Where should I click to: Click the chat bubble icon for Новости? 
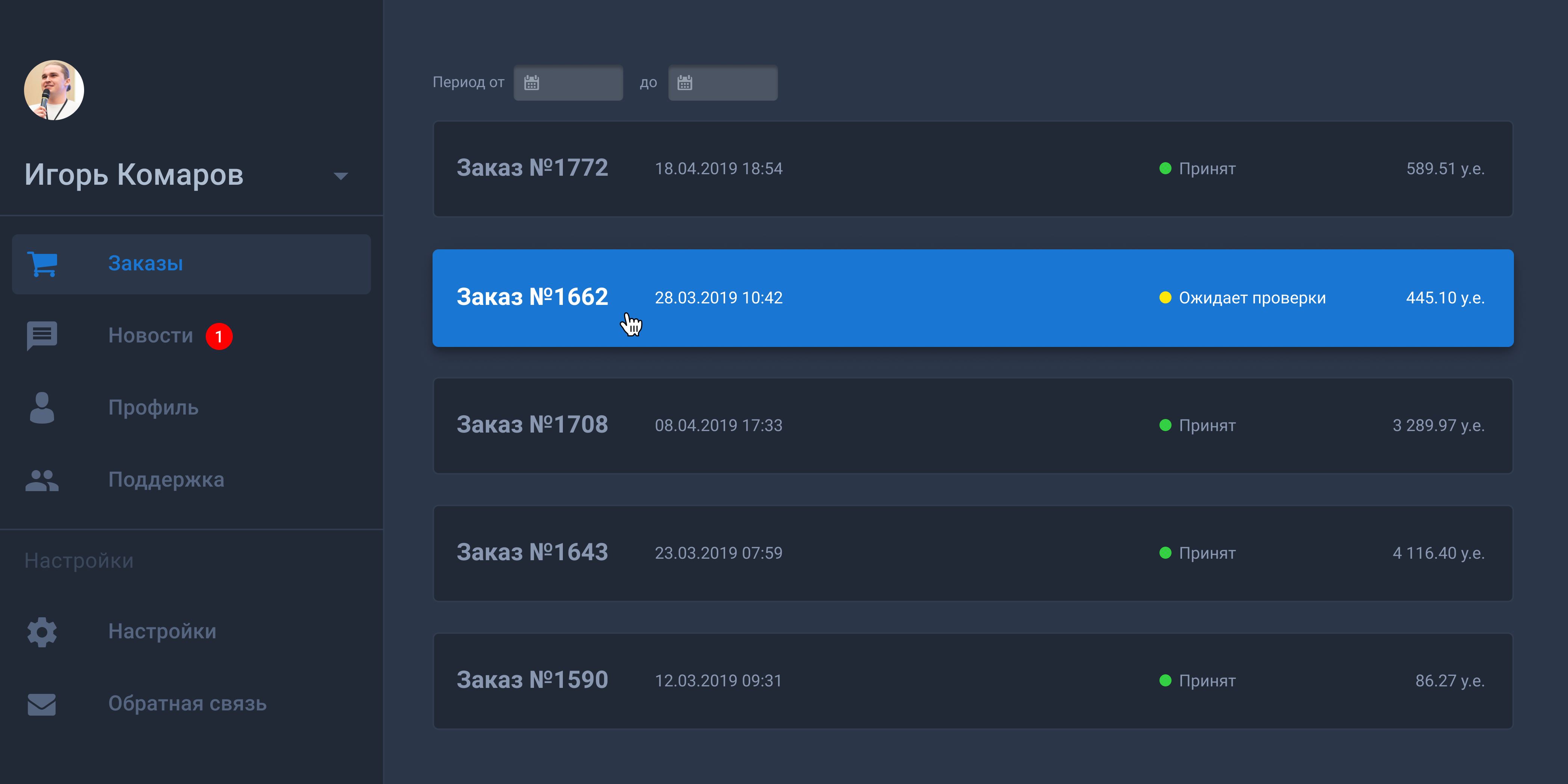[x=42, y=336]
